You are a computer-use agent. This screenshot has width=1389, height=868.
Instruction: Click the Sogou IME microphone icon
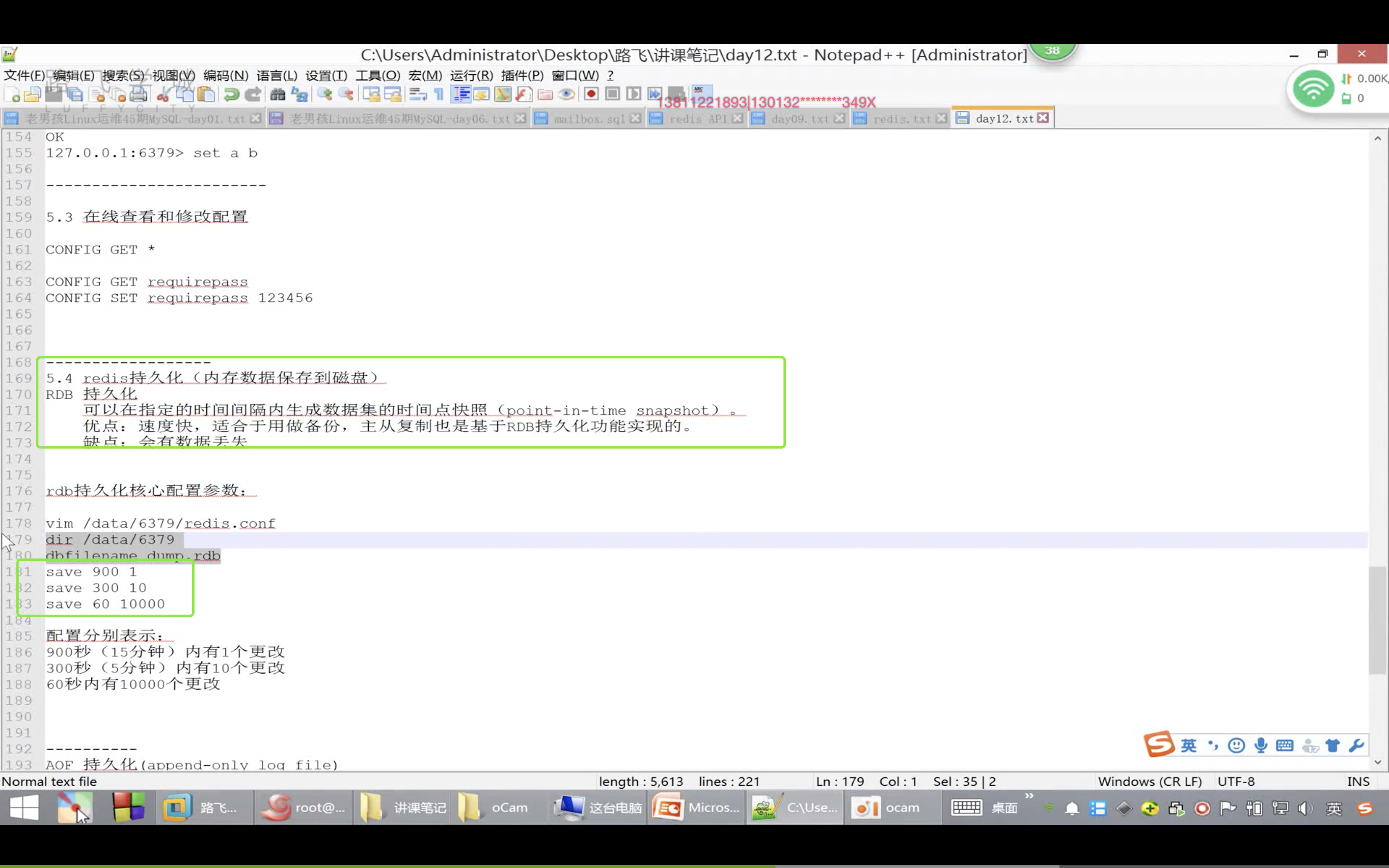coord(1260,745)
